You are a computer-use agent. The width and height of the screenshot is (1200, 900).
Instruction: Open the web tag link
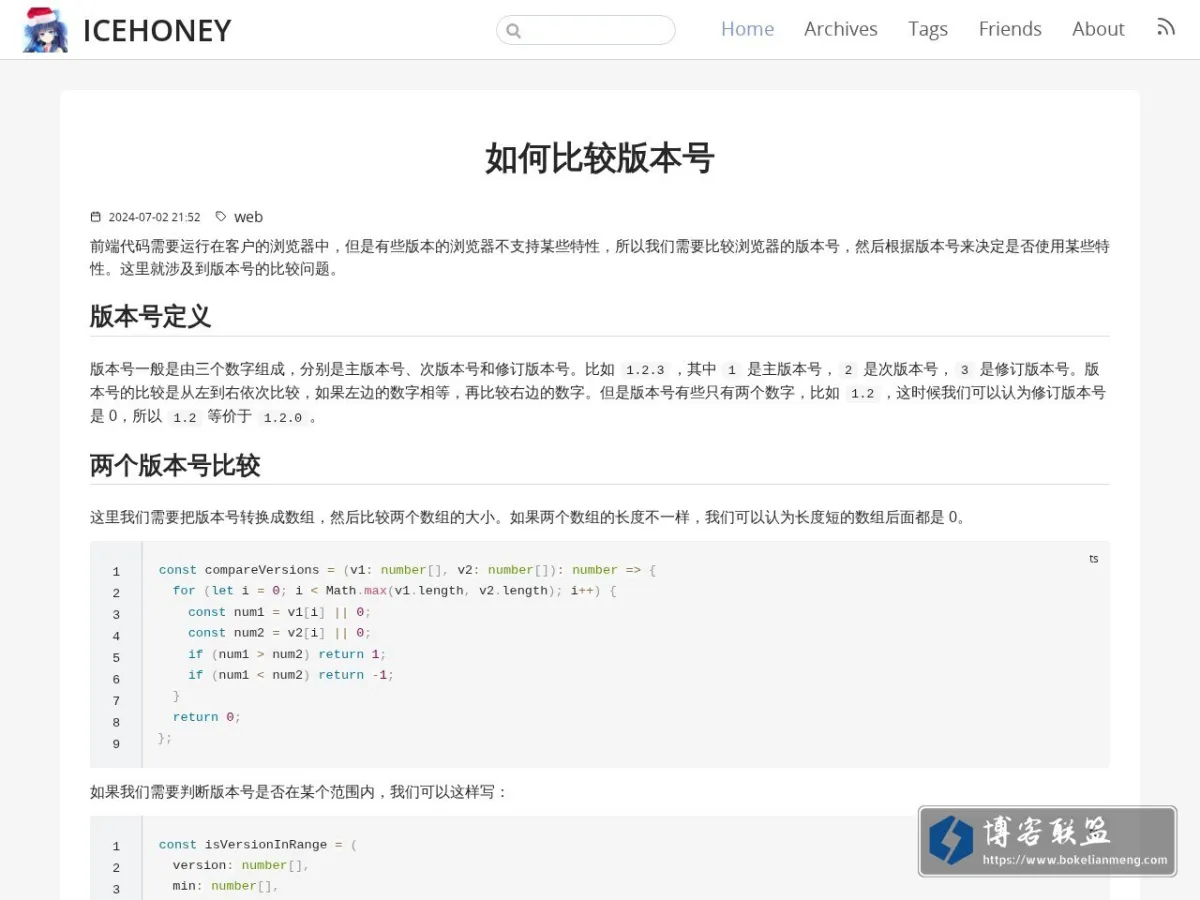click(x=248, y=217)
